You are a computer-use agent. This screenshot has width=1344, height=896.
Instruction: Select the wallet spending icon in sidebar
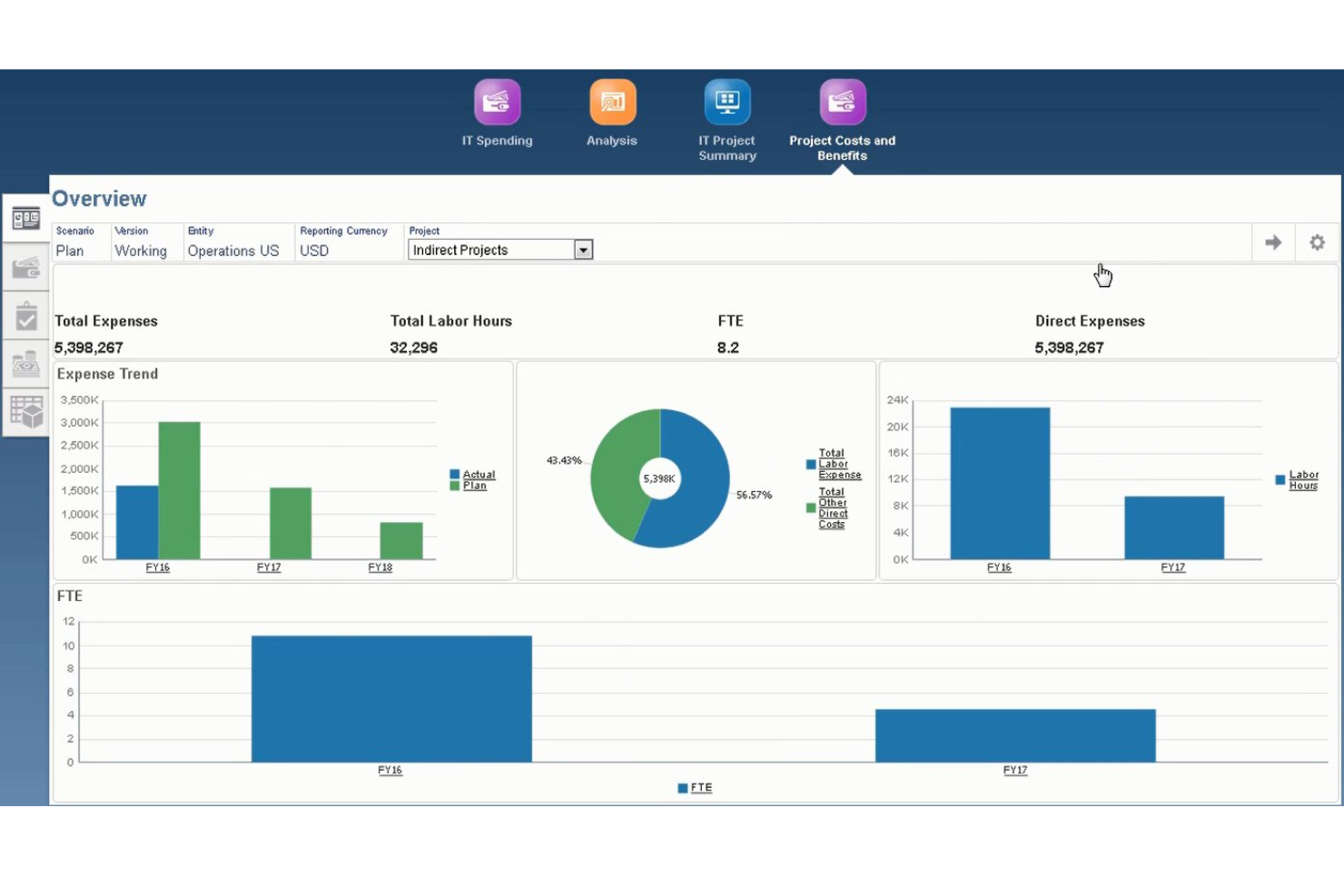coord(25,266)
